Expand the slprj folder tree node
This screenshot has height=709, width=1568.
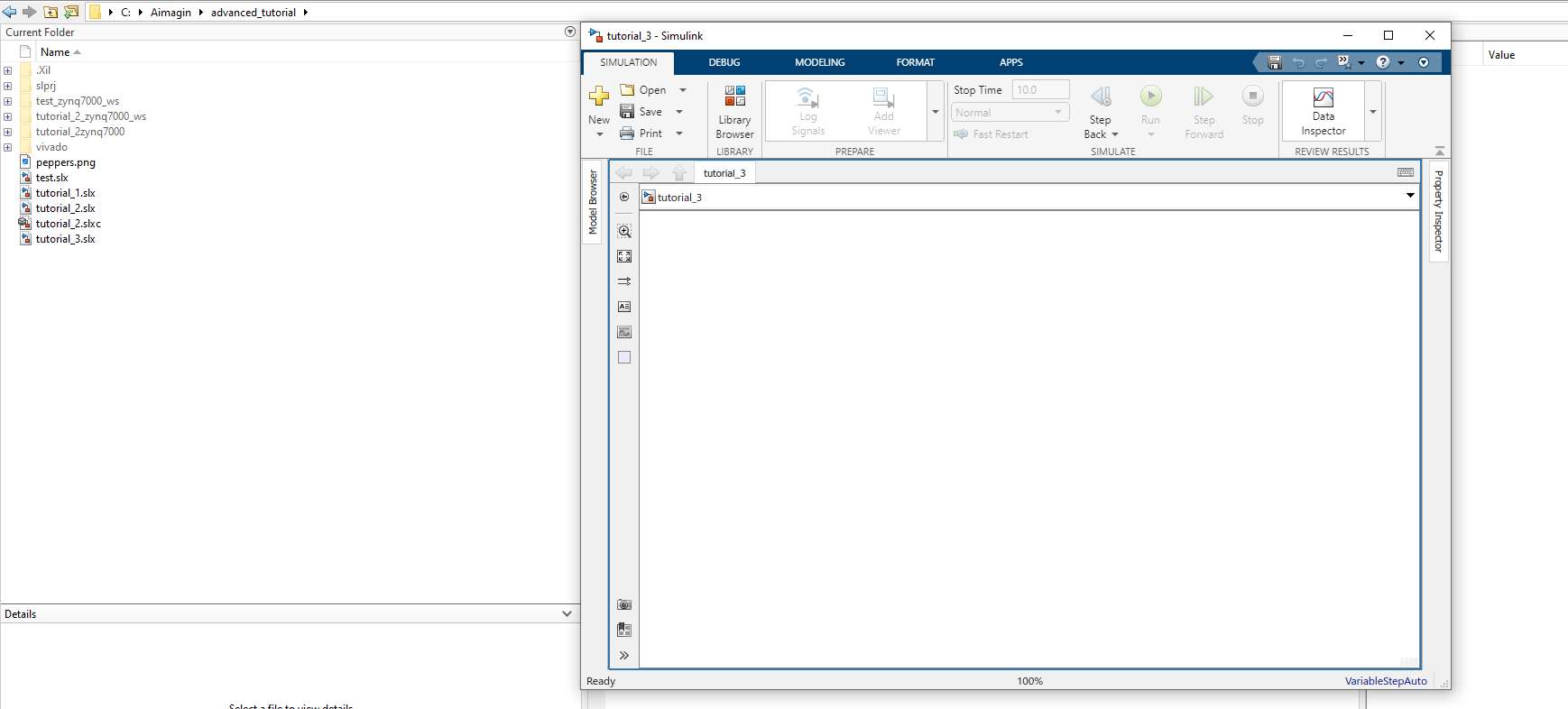tap(7, 86)
